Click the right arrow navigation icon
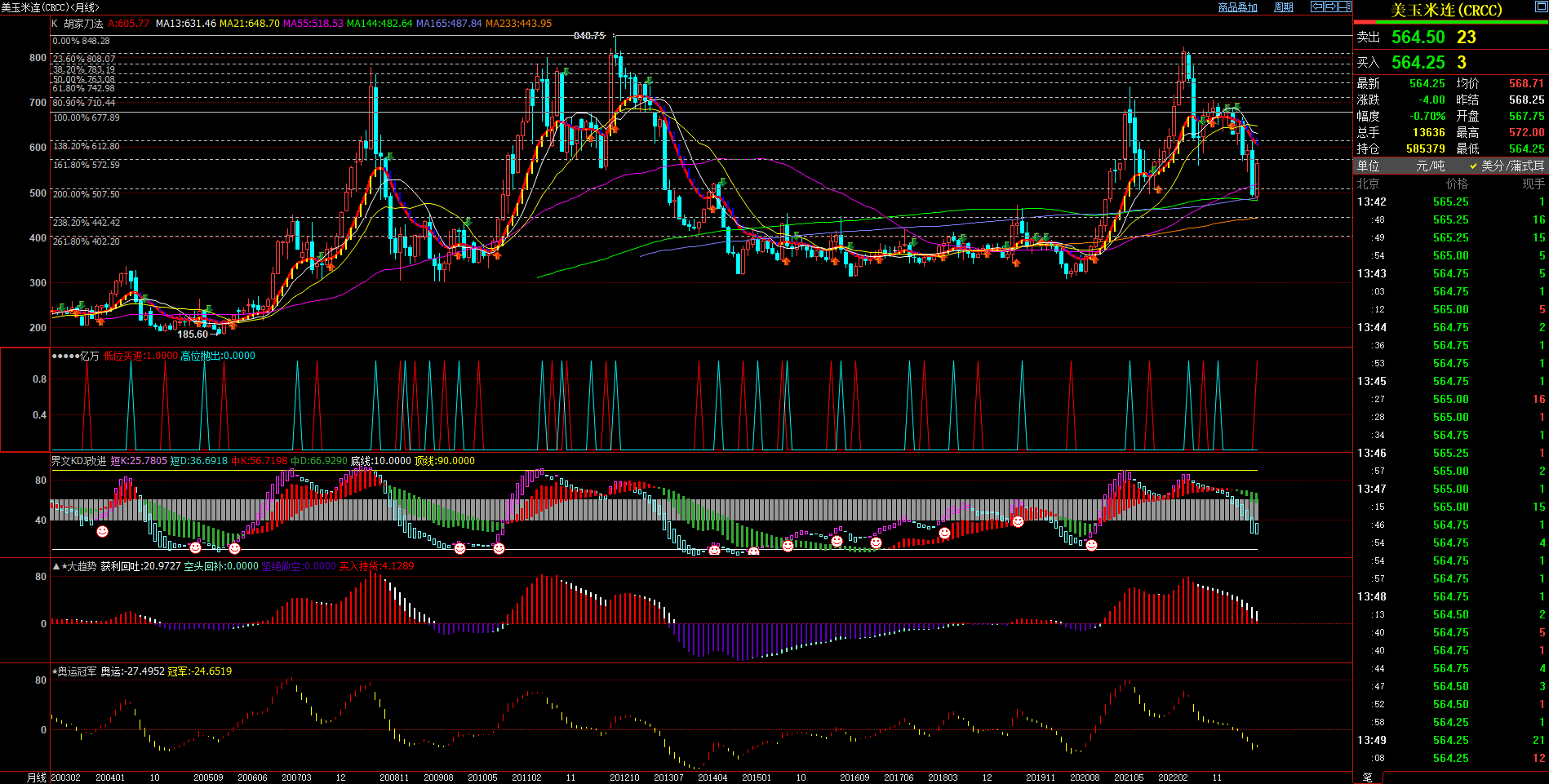1549x784 pixels. click(1330, 7)
